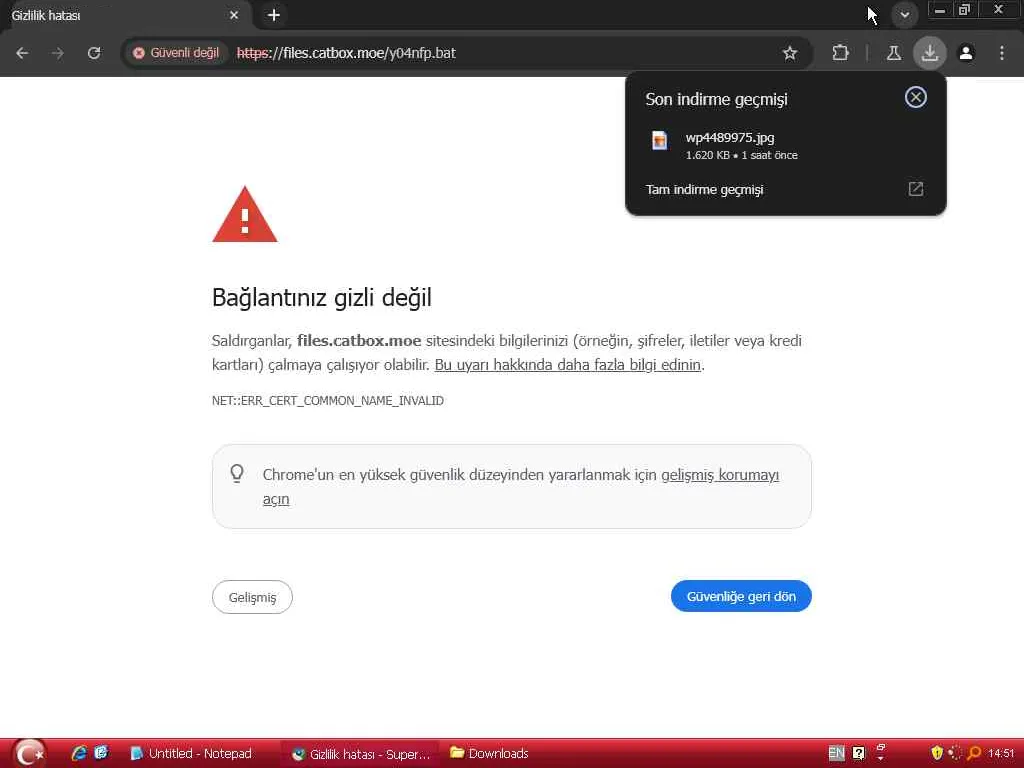The image size is (1024, 768).
Task: Open Tam indirme geçmişi
Action: click(x=786, y=189)
